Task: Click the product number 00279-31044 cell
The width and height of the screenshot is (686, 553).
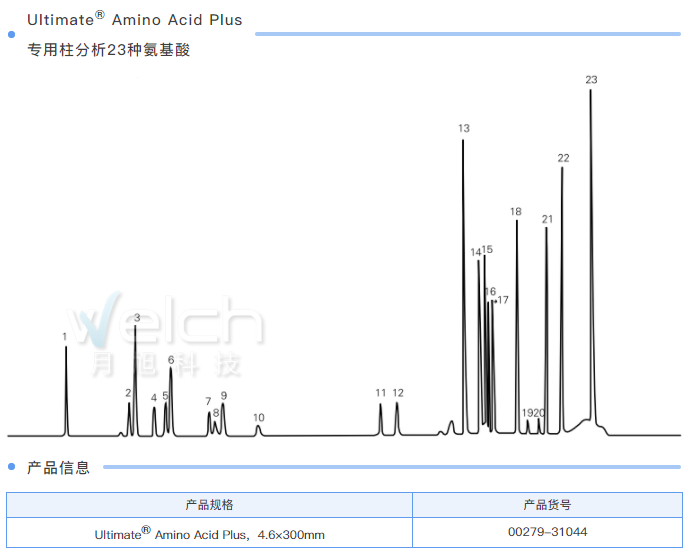Action: 547,533
